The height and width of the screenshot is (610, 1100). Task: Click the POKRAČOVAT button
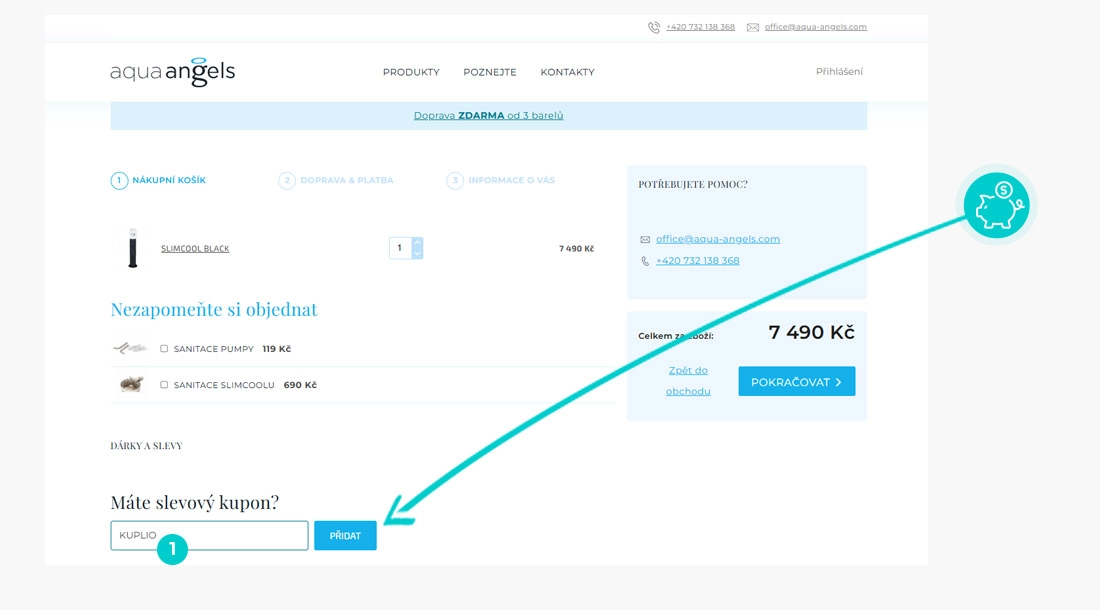797,381
